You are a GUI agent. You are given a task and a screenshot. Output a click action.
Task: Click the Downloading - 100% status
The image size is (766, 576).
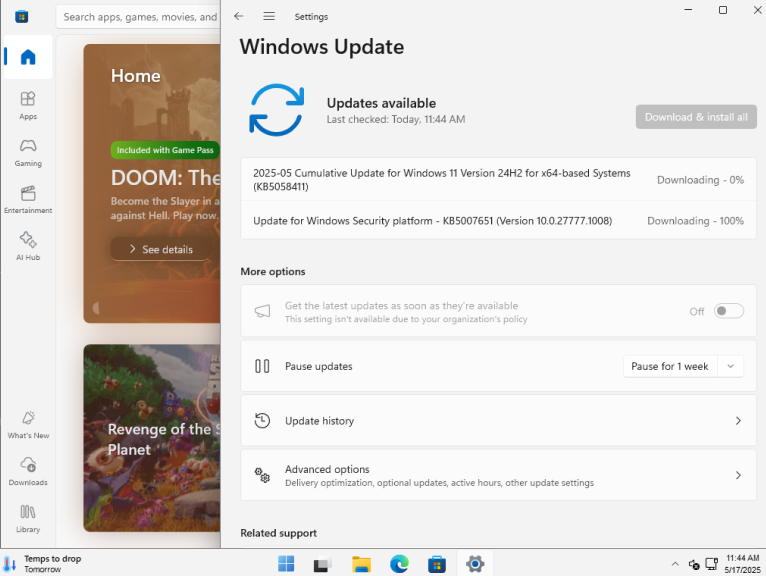(695, 221)
